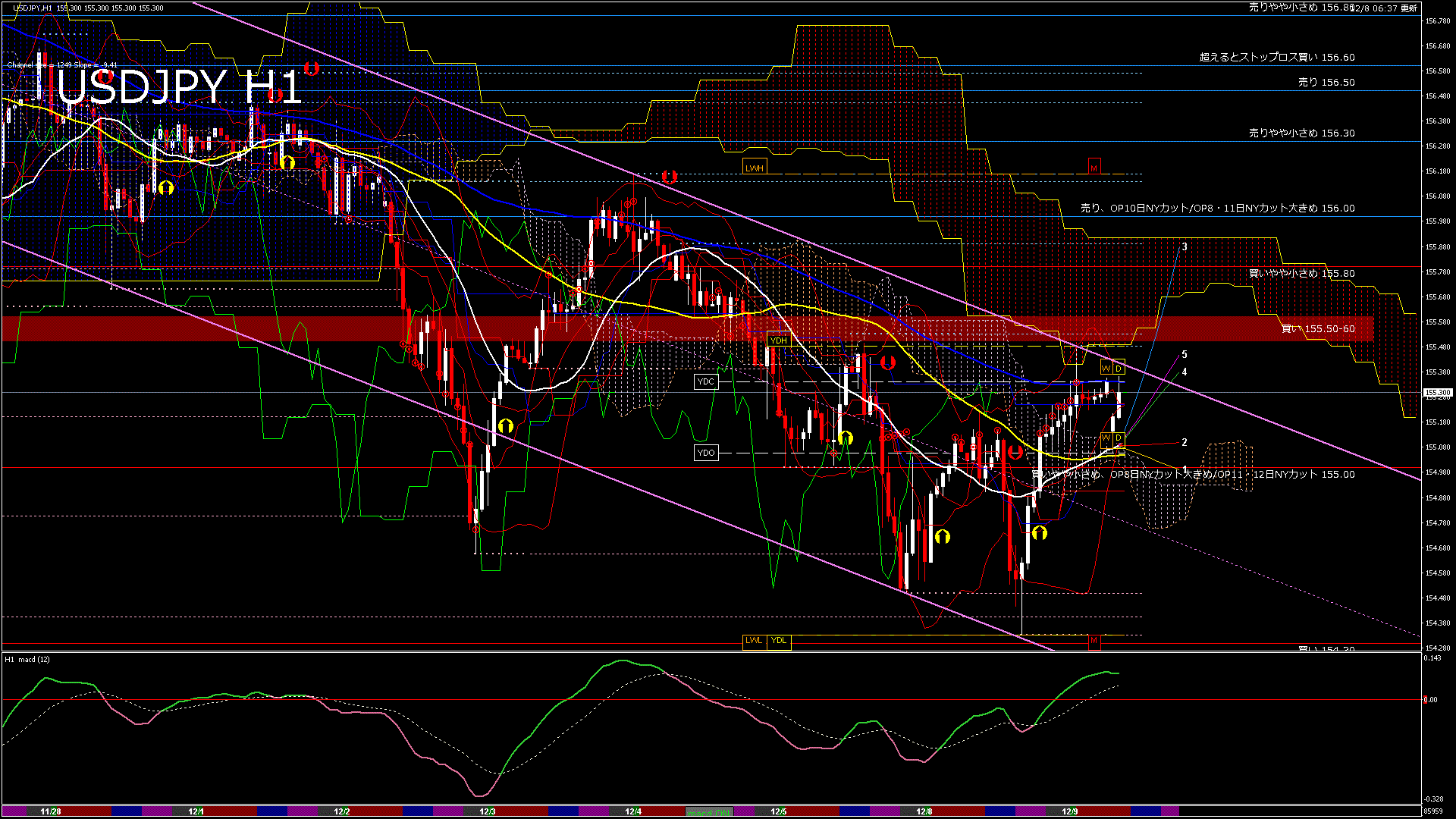Expand the YDC level label
Screen dimensions: 1456x819
pyautogui.click(x=706, y=381)
